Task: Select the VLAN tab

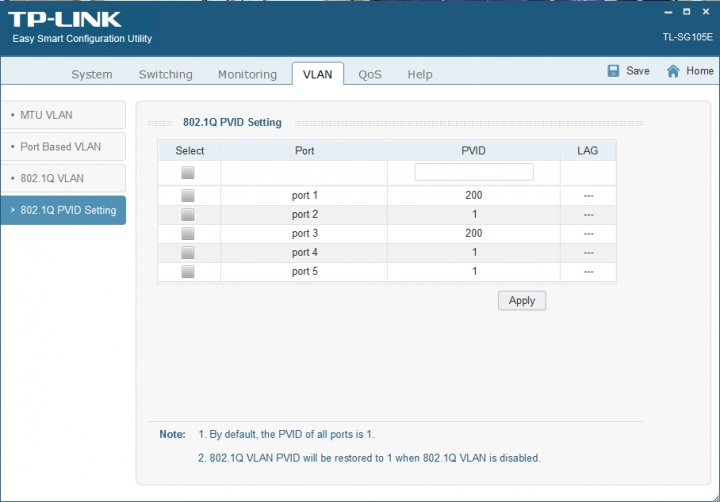Action: (x=318, y=74)
